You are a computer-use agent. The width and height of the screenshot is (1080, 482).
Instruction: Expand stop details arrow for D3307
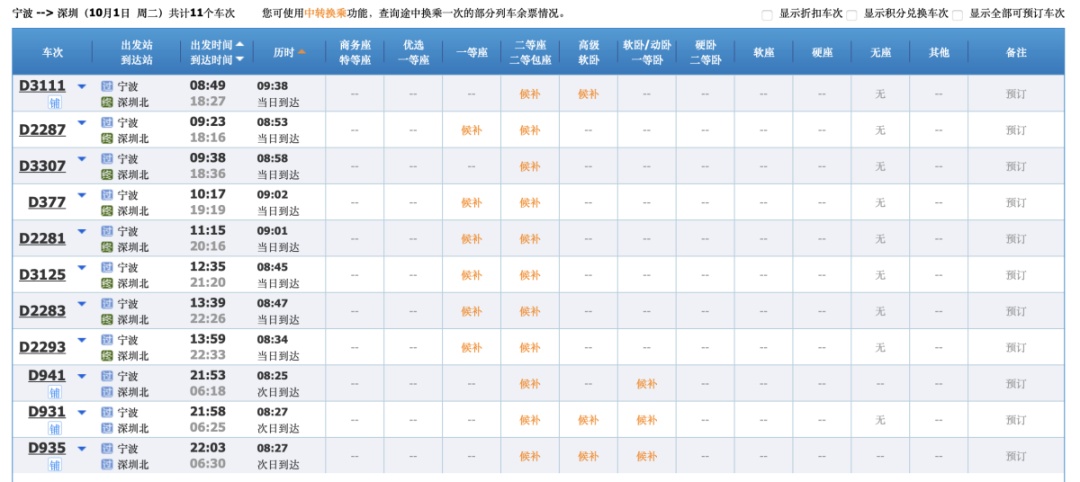click(x=82, y=159)
